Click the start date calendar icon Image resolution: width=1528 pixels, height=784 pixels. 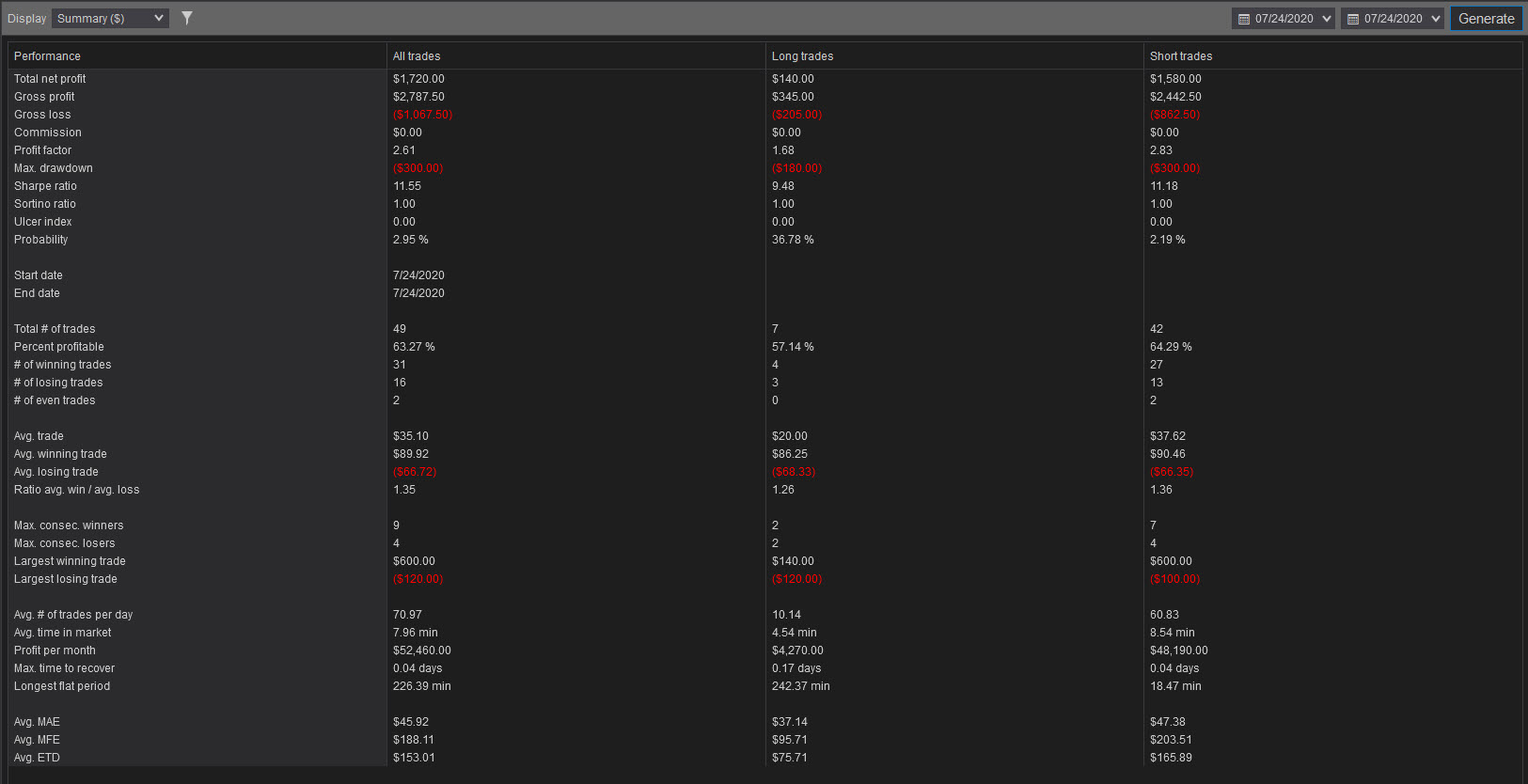click(x=1244, y=19)
